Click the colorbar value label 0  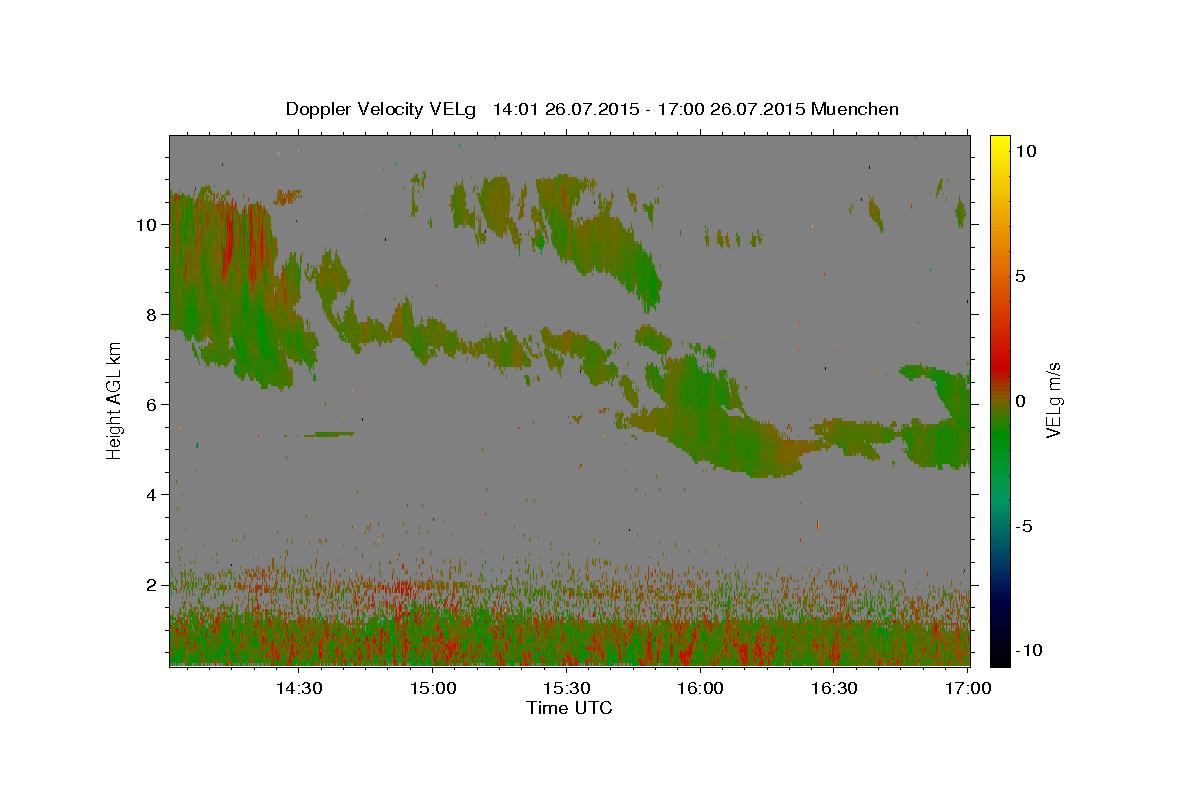click(1020, 401)
